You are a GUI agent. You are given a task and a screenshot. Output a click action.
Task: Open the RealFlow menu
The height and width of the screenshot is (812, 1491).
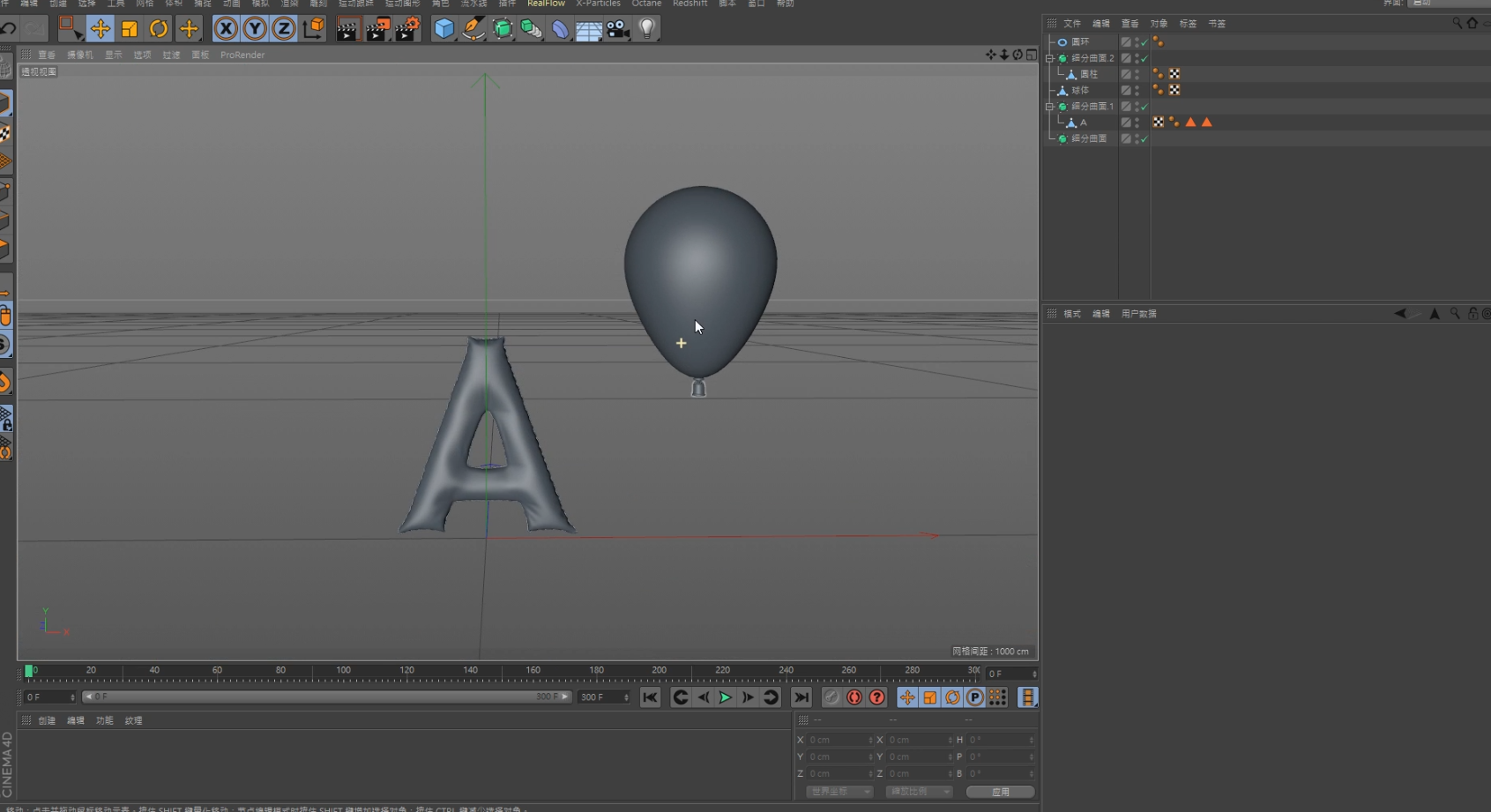tap(546, 4)
